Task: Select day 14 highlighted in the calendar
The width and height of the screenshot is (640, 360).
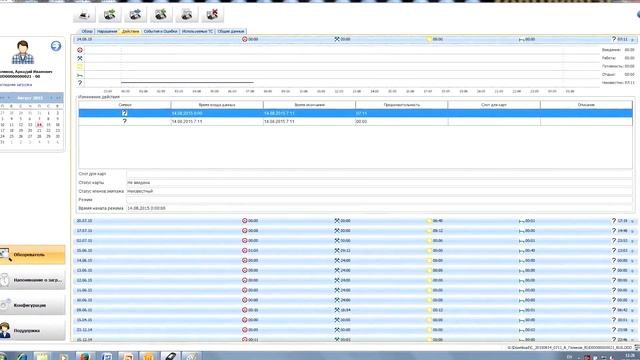Action: click(39, 124)
